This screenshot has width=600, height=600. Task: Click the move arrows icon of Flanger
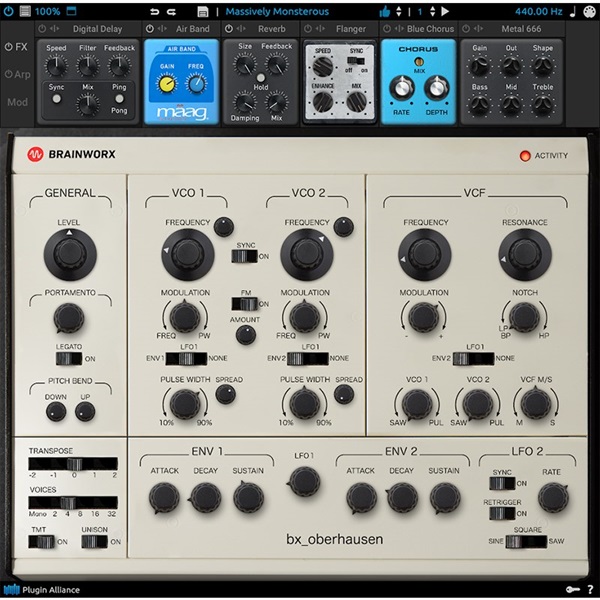click(x=320, y=29)
